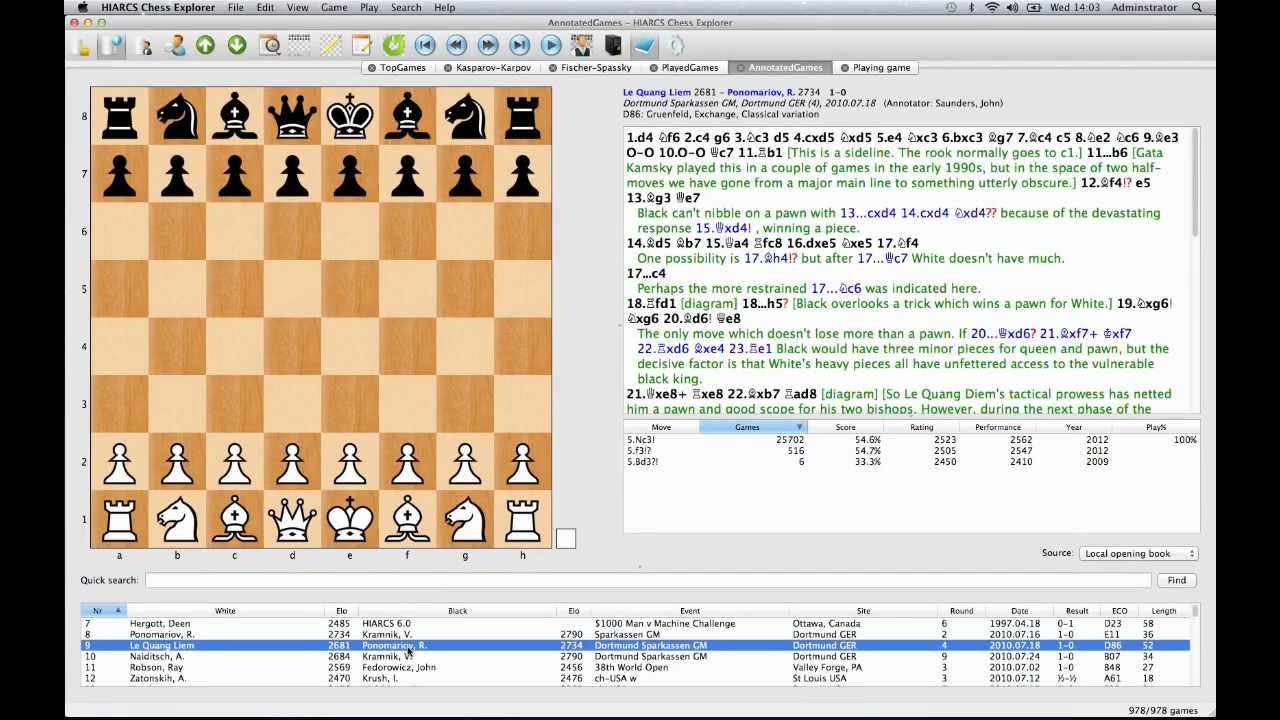Close the Playing game tab via its x
Image resolution: width=1280 pixels, height=720 pixels.
(x=844, y=68)
